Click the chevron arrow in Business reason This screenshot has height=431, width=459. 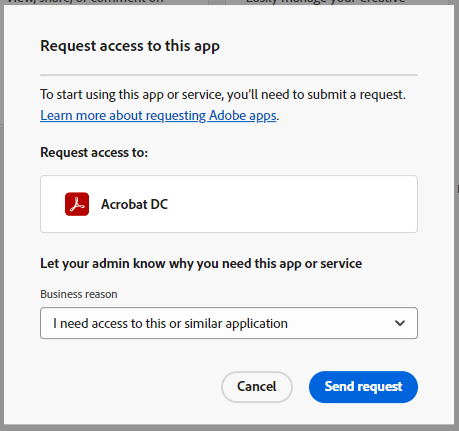coord(400,323)
